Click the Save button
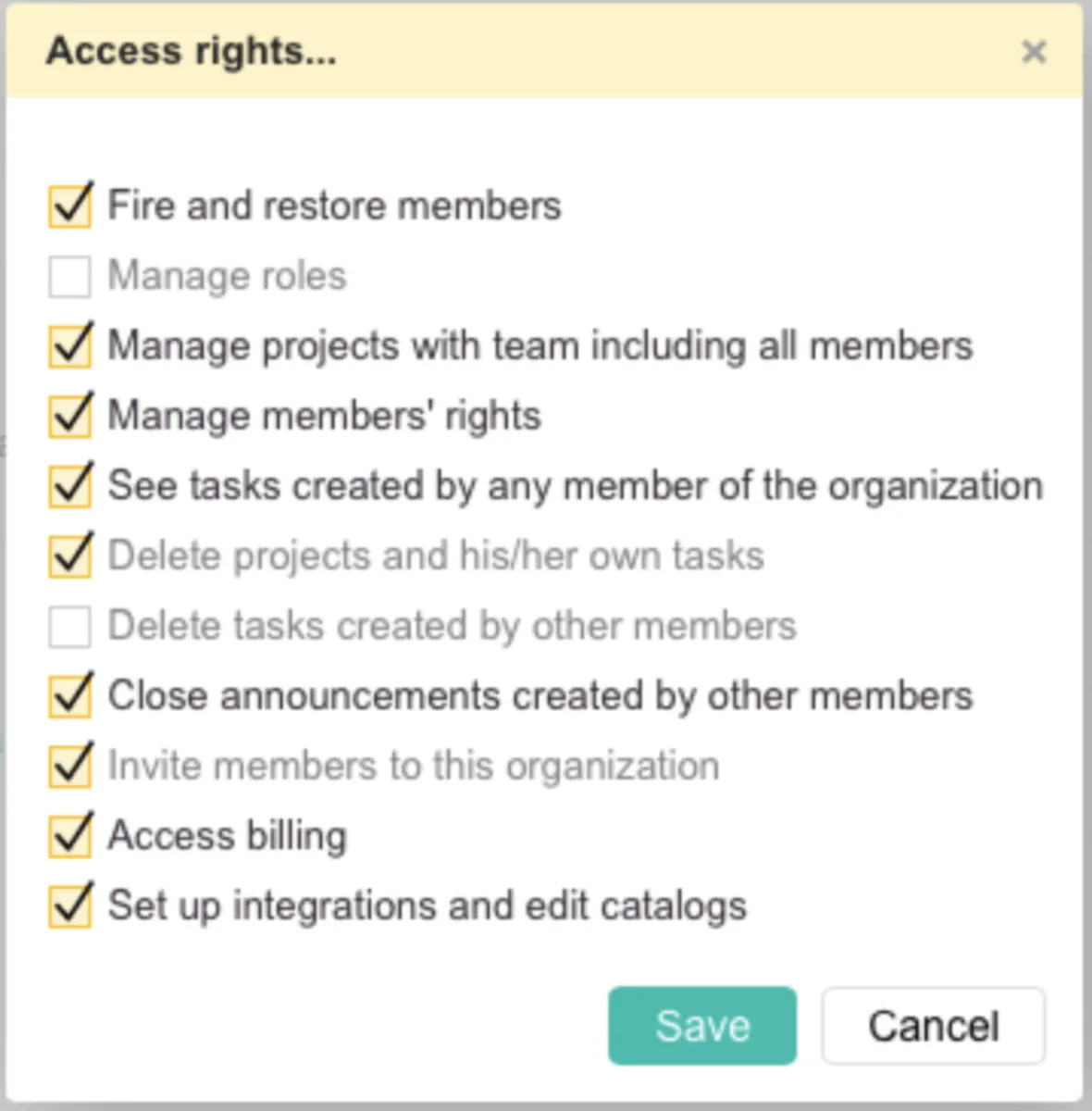The image size is (1092, 1111). (701, 1026)
